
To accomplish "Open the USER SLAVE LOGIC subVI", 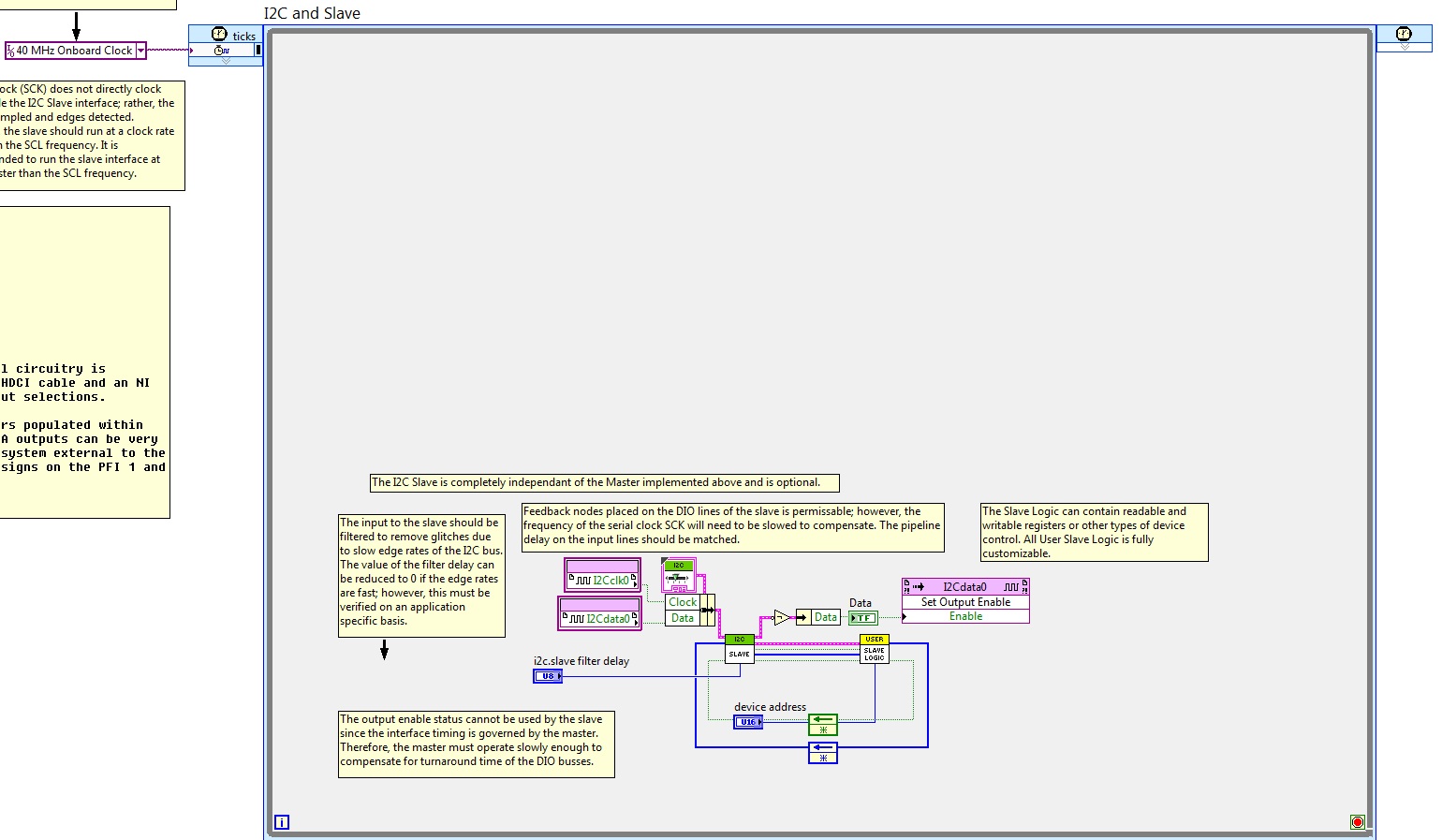I will (x=875, y=649).
